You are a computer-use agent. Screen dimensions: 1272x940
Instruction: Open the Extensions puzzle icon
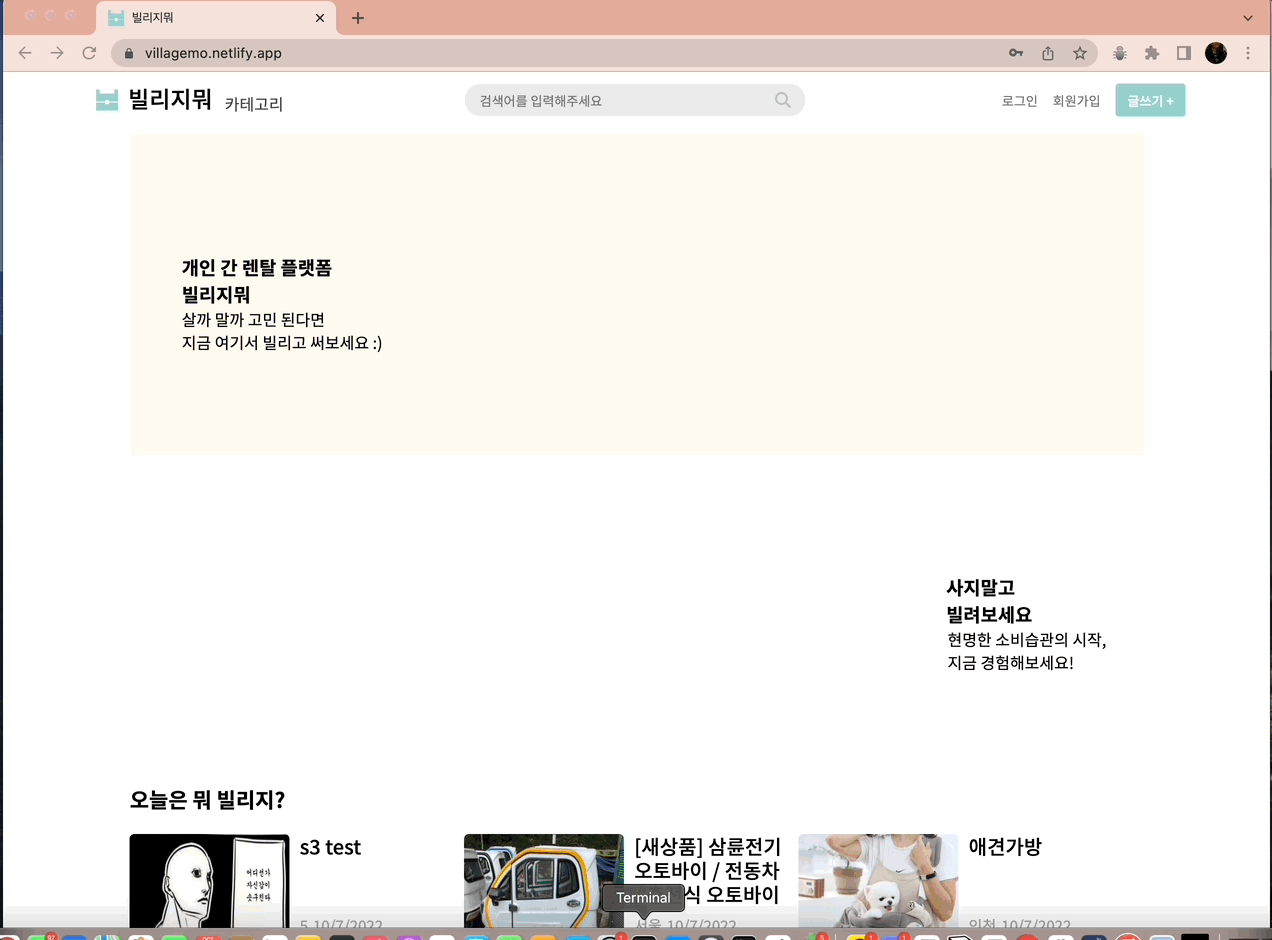(x=1152, y=53)
